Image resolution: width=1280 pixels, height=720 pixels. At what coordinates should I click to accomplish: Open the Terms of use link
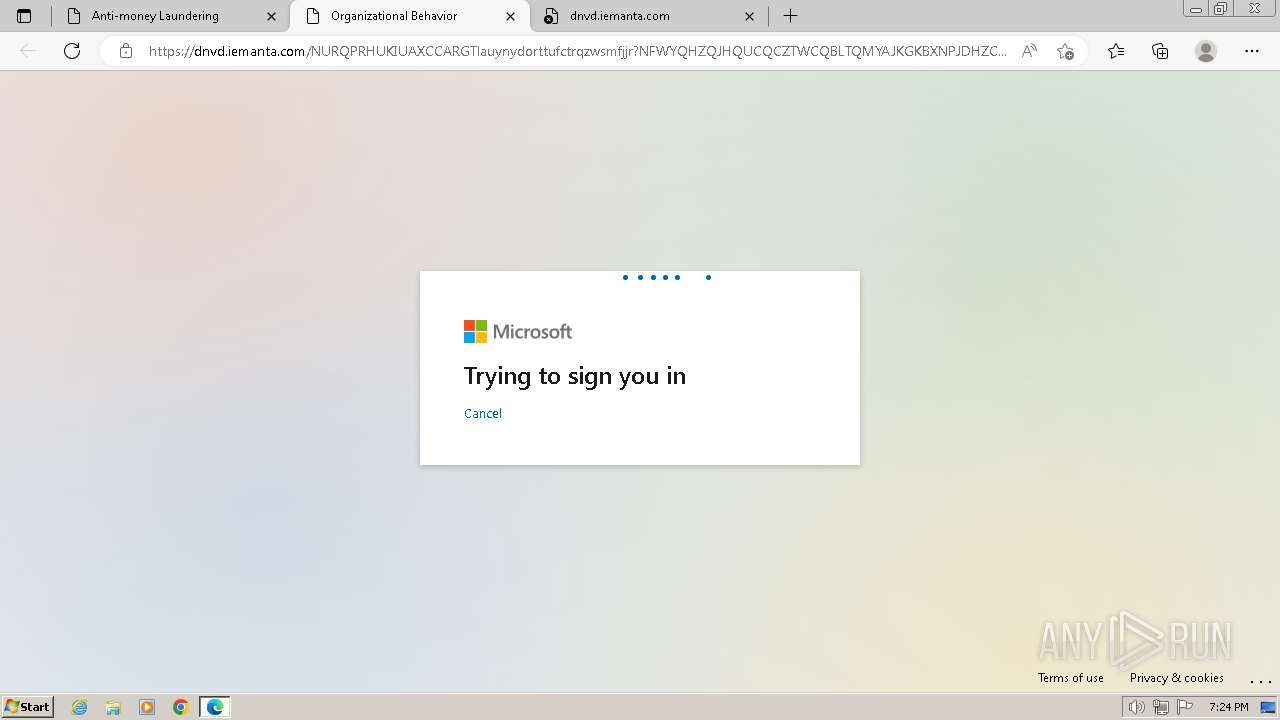point(1071,678)
